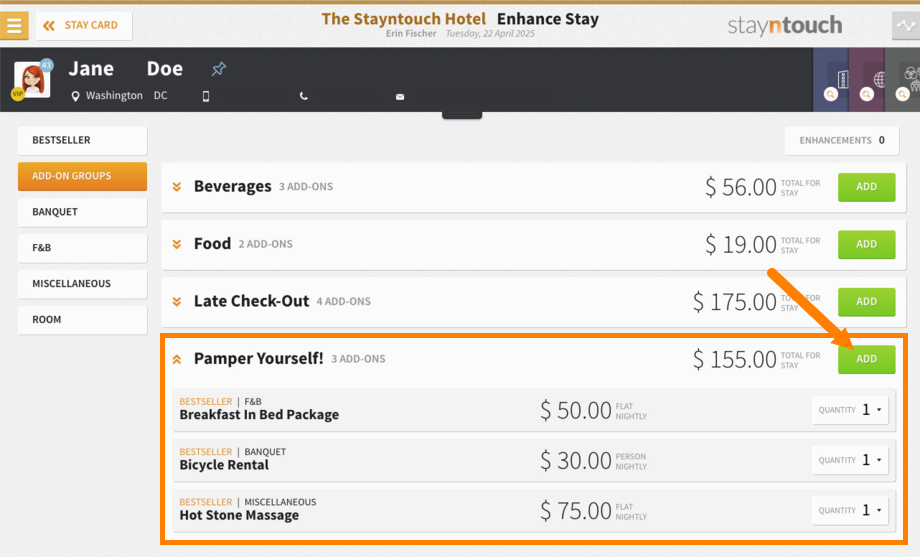Click the date Tuesday, 22 April 2025

click(x=490, y=33)
